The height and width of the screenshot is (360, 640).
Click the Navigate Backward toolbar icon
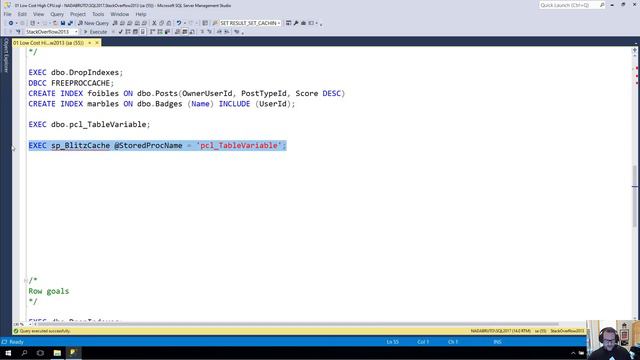pyautogui.click(x=11, y=23)
